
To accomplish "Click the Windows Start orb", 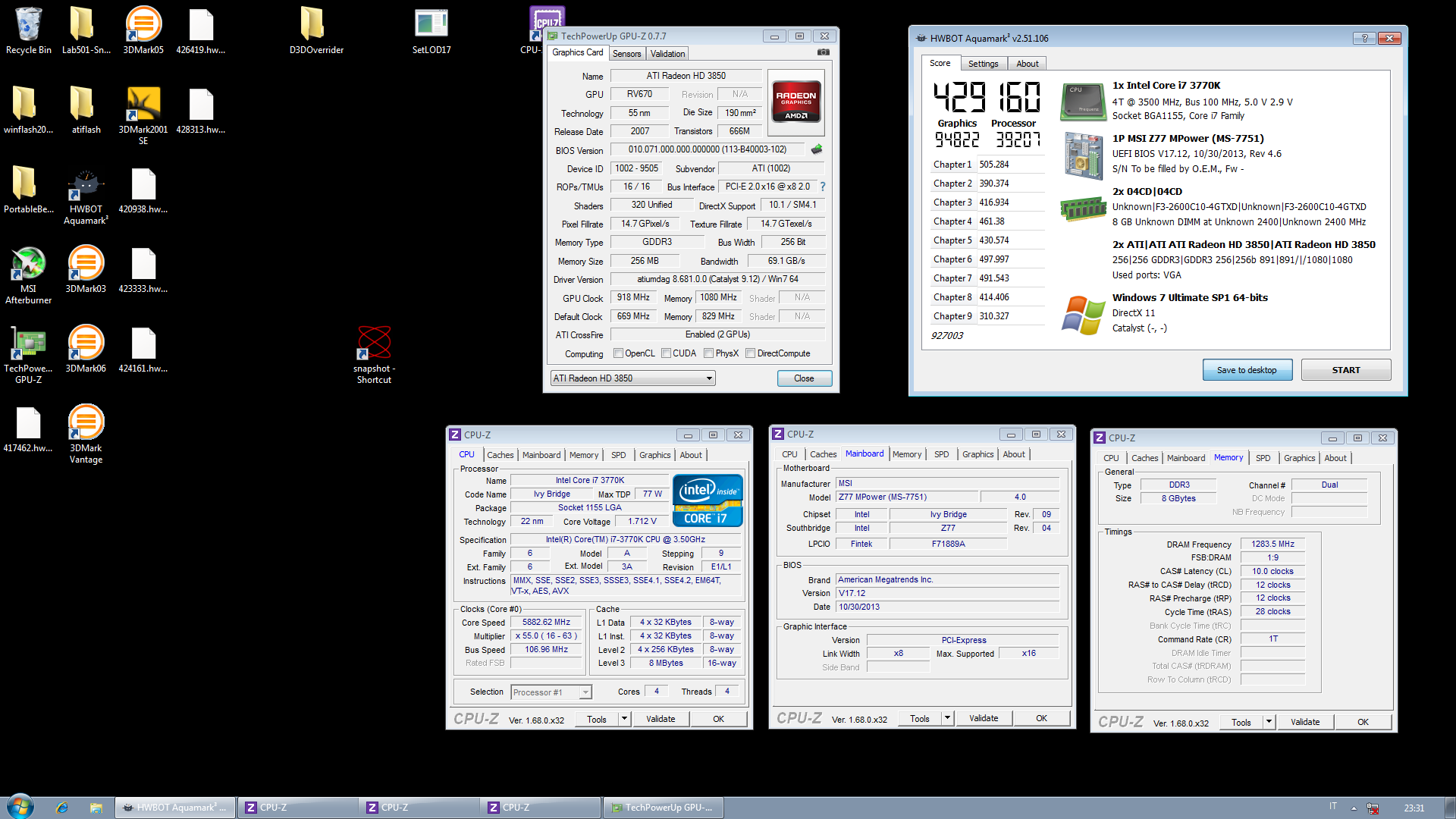I will click(x=20, y=807).
